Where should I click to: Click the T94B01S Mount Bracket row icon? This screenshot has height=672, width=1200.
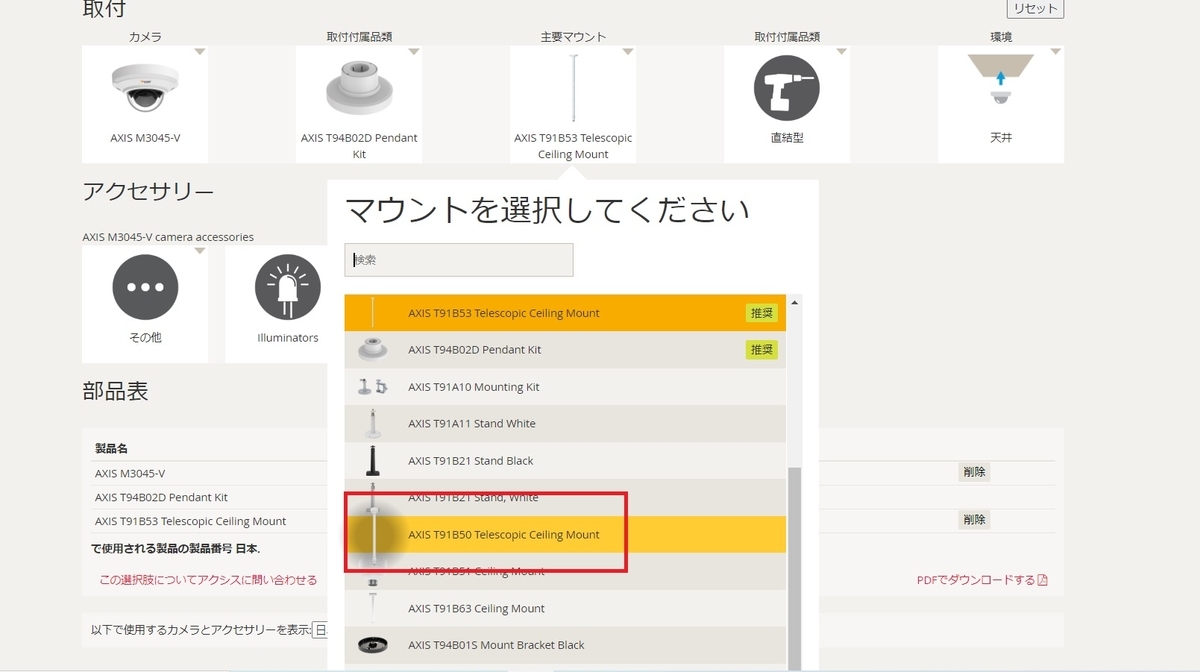(x=373, y=645)
